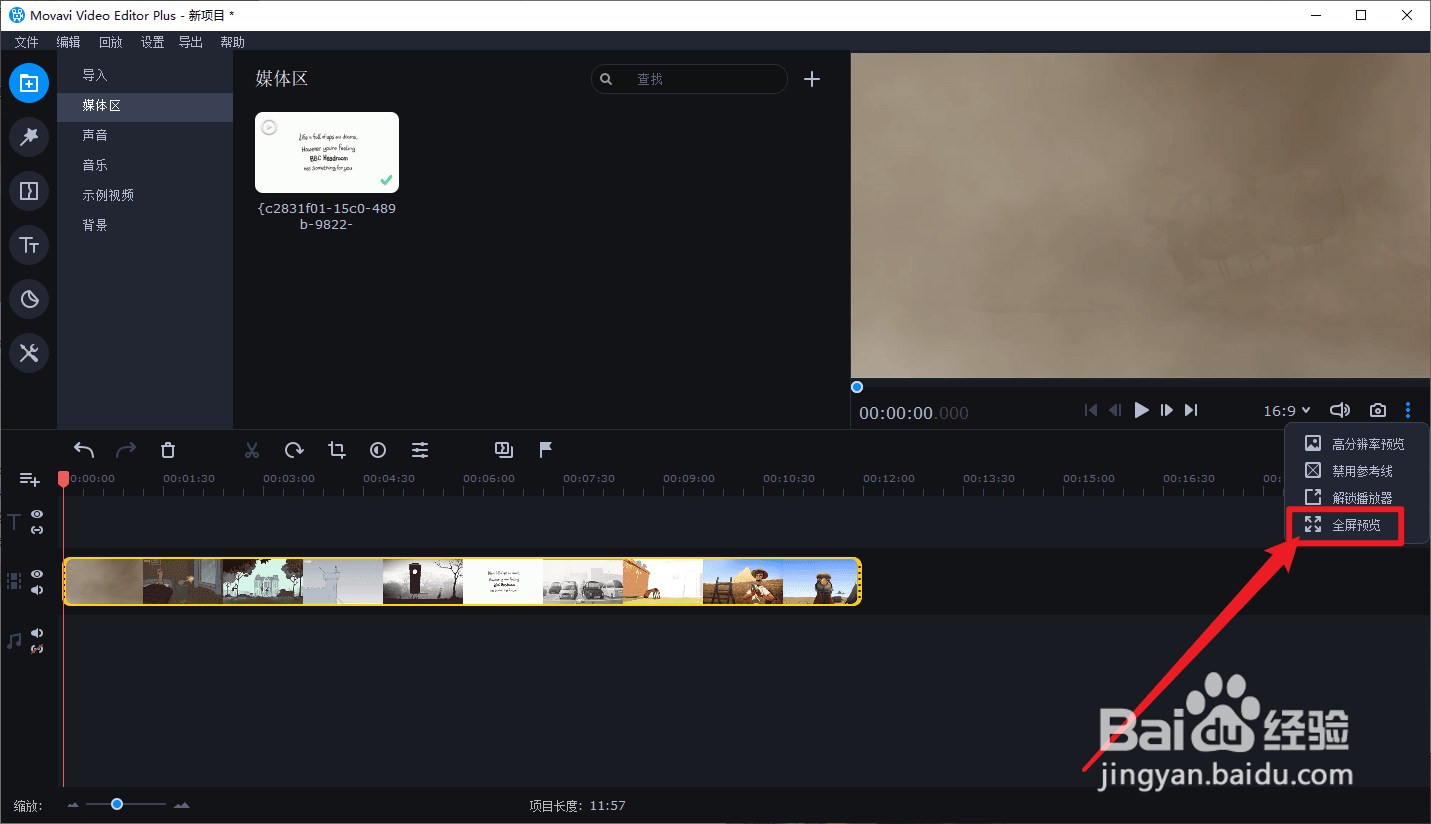The height and width of the screenshot is (824, 1431).
Task: Click the preview seek bar handle
Action: pyautogui.click(x=857, y=387)
